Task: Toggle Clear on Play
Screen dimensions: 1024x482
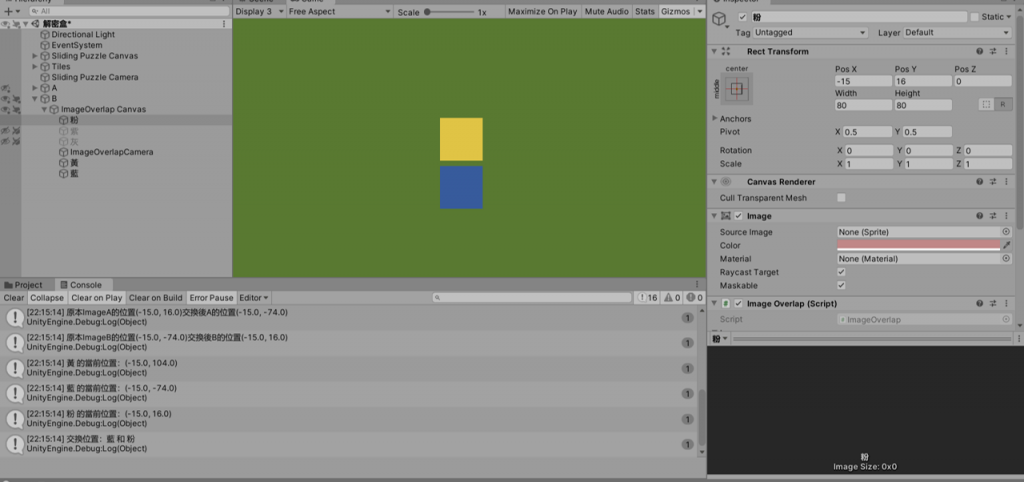Action: (x=97, y=298)
